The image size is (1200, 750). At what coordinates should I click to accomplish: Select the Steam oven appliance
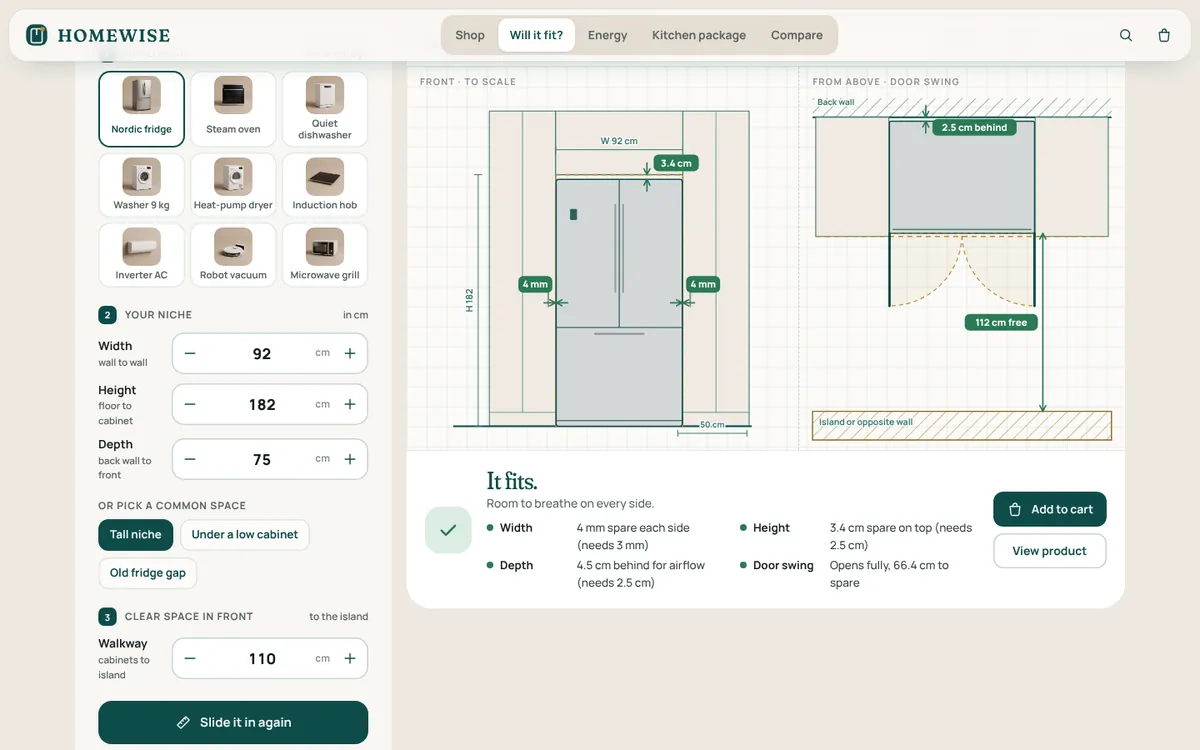(233, 109)
